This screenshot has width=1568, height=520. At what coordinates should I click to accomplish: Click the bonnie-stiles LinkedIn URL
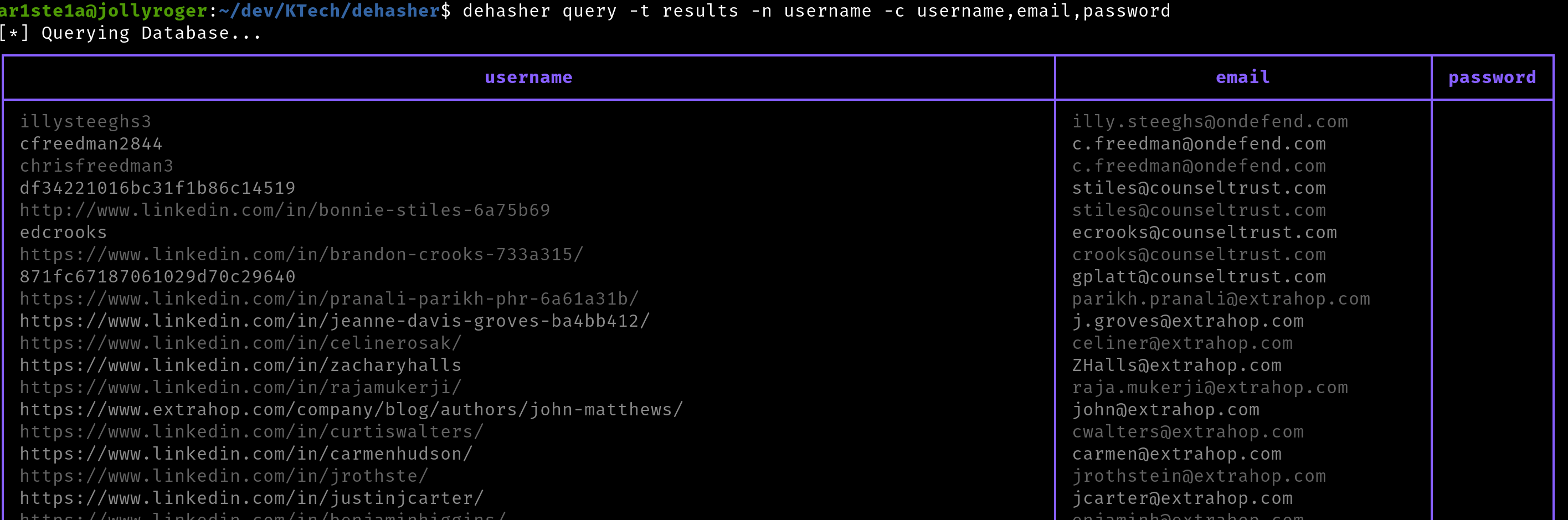point(285,210)
